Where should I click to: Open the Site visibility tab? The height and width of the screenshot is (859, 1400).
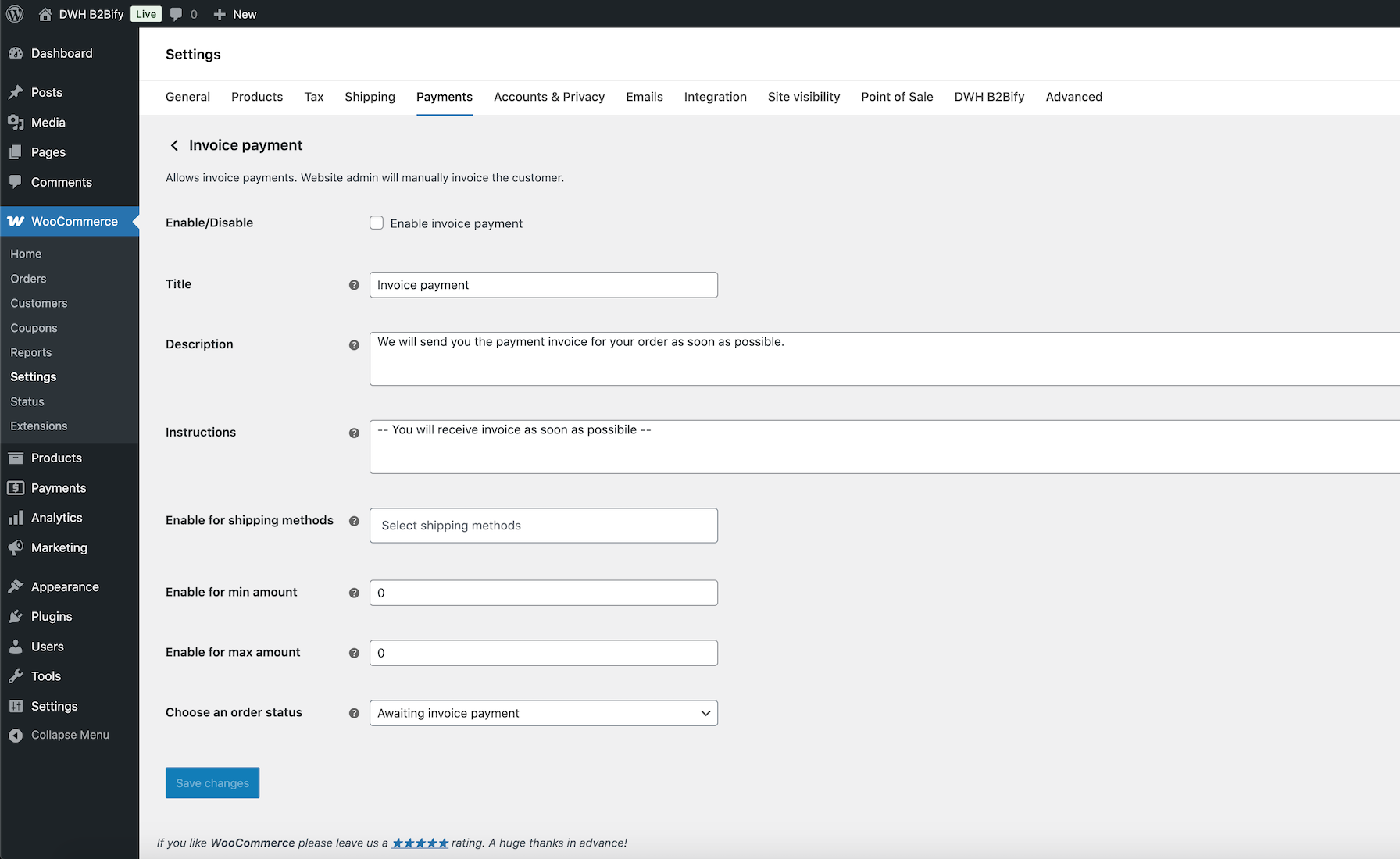(x=804, y=97)
